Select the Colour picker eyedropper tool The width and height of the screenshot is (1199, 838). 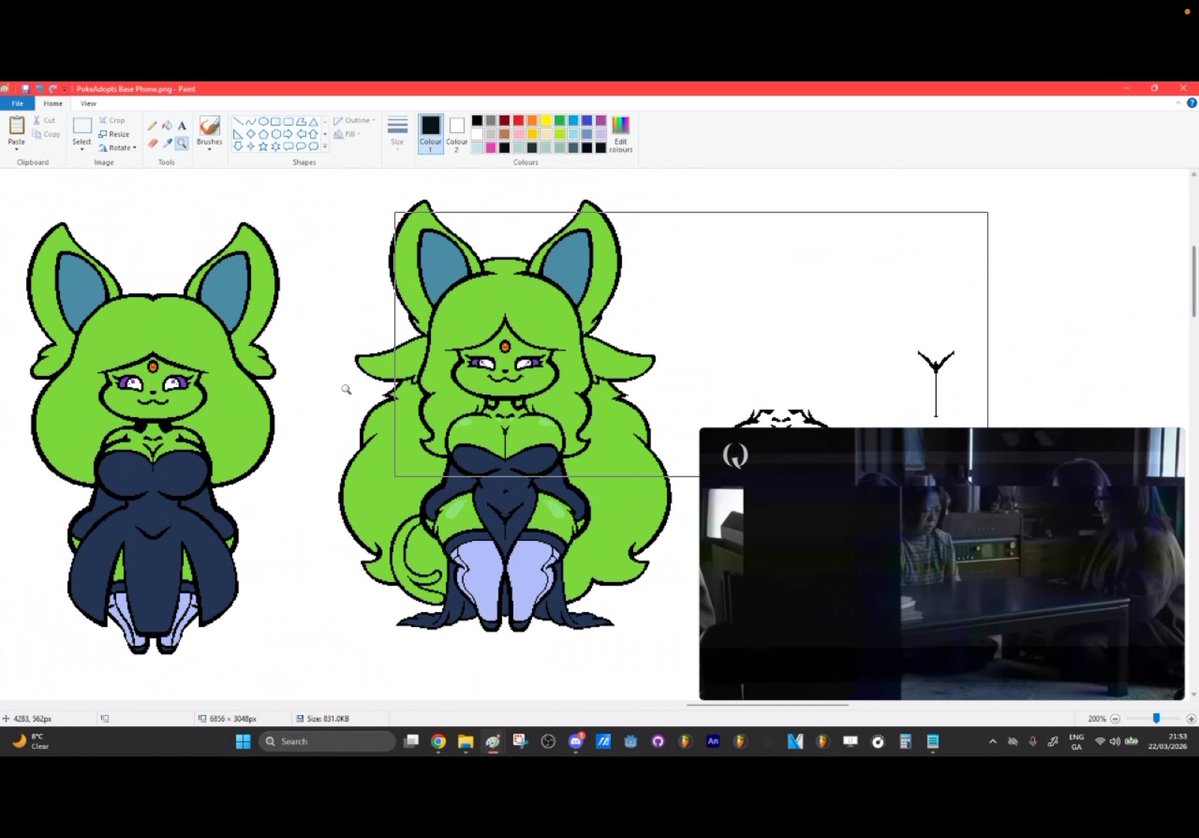167,142
